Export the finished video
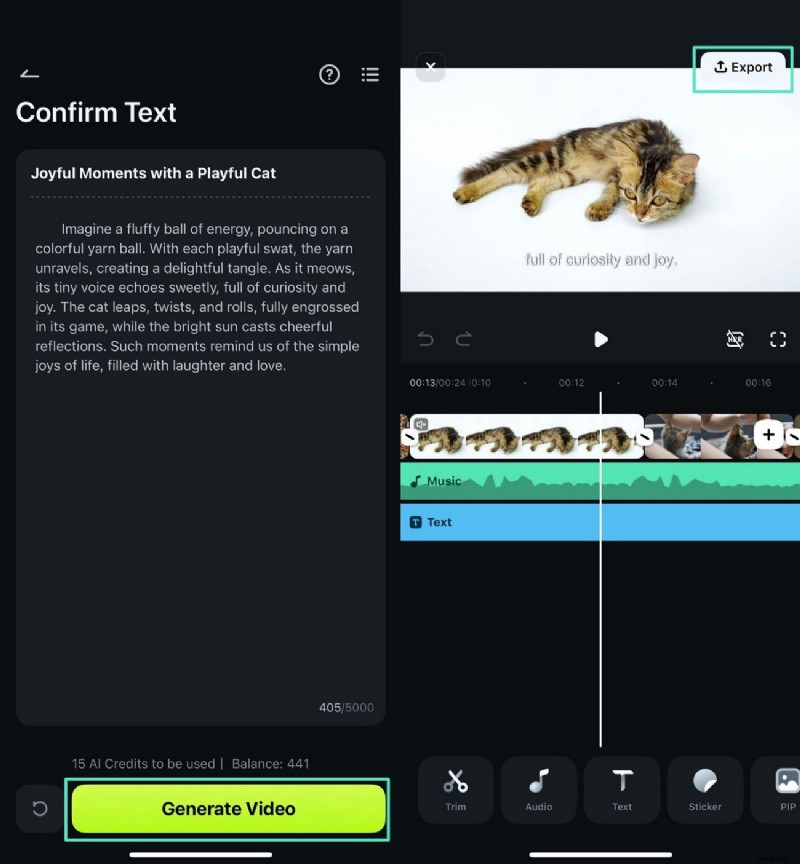Screen dimensions: 800x864 (x=742, y=67)
